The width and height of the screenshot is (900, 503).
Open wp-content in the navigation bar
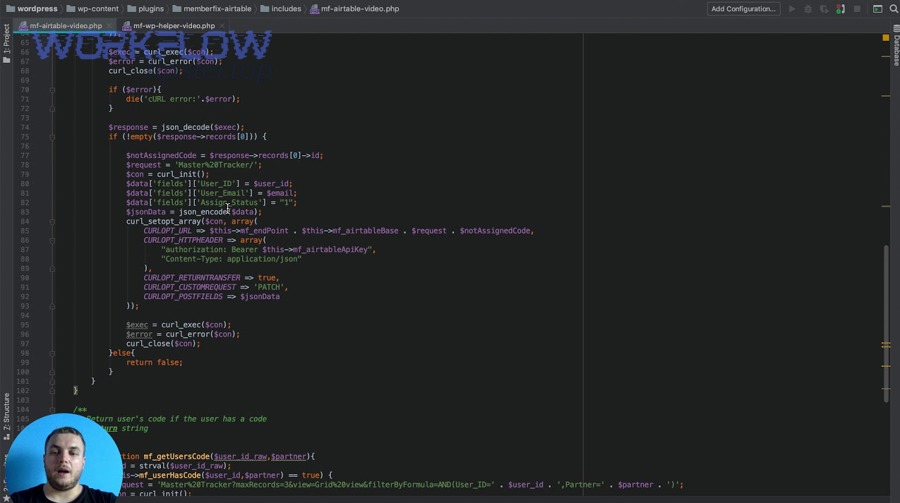click(x=92, y=9)
